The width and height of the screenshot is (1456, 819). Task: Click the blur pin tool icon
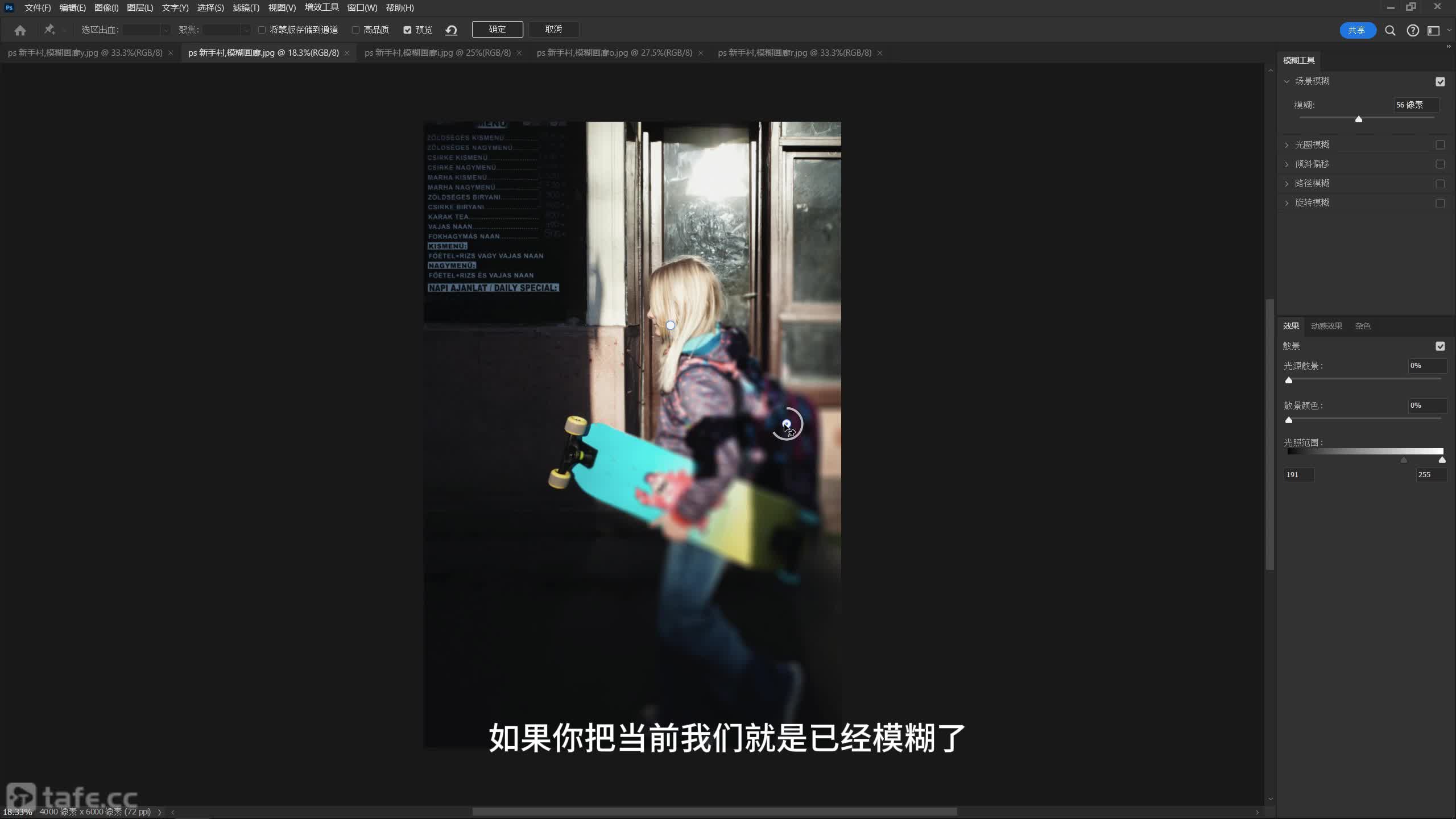(49, 30)
